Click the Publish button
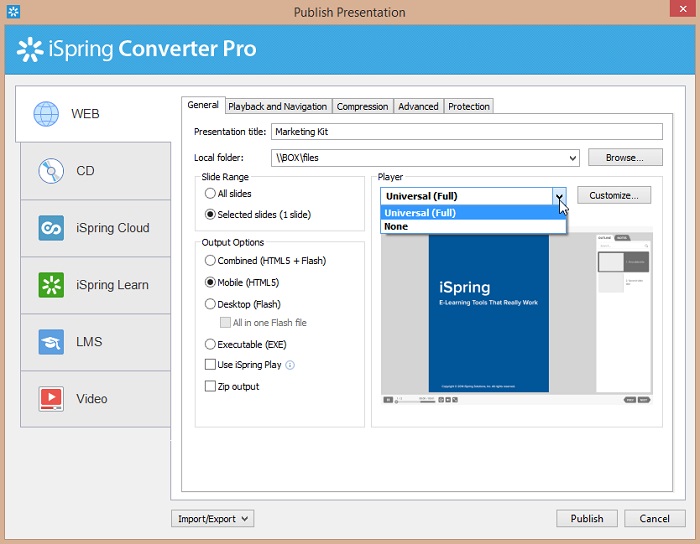The width and height of the screenshot is (700, 544). (587, 519)
